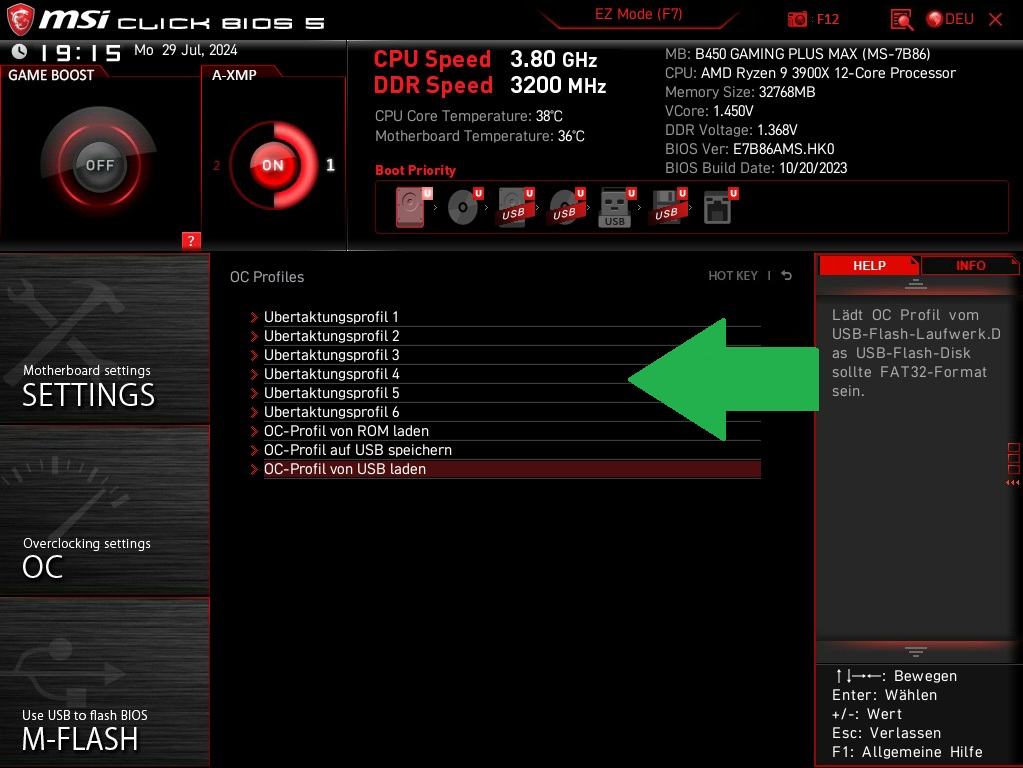The height and width of the screenshot is (768, 1023).
Task: Select the USB key boot device icon
Action: (617, 207)
